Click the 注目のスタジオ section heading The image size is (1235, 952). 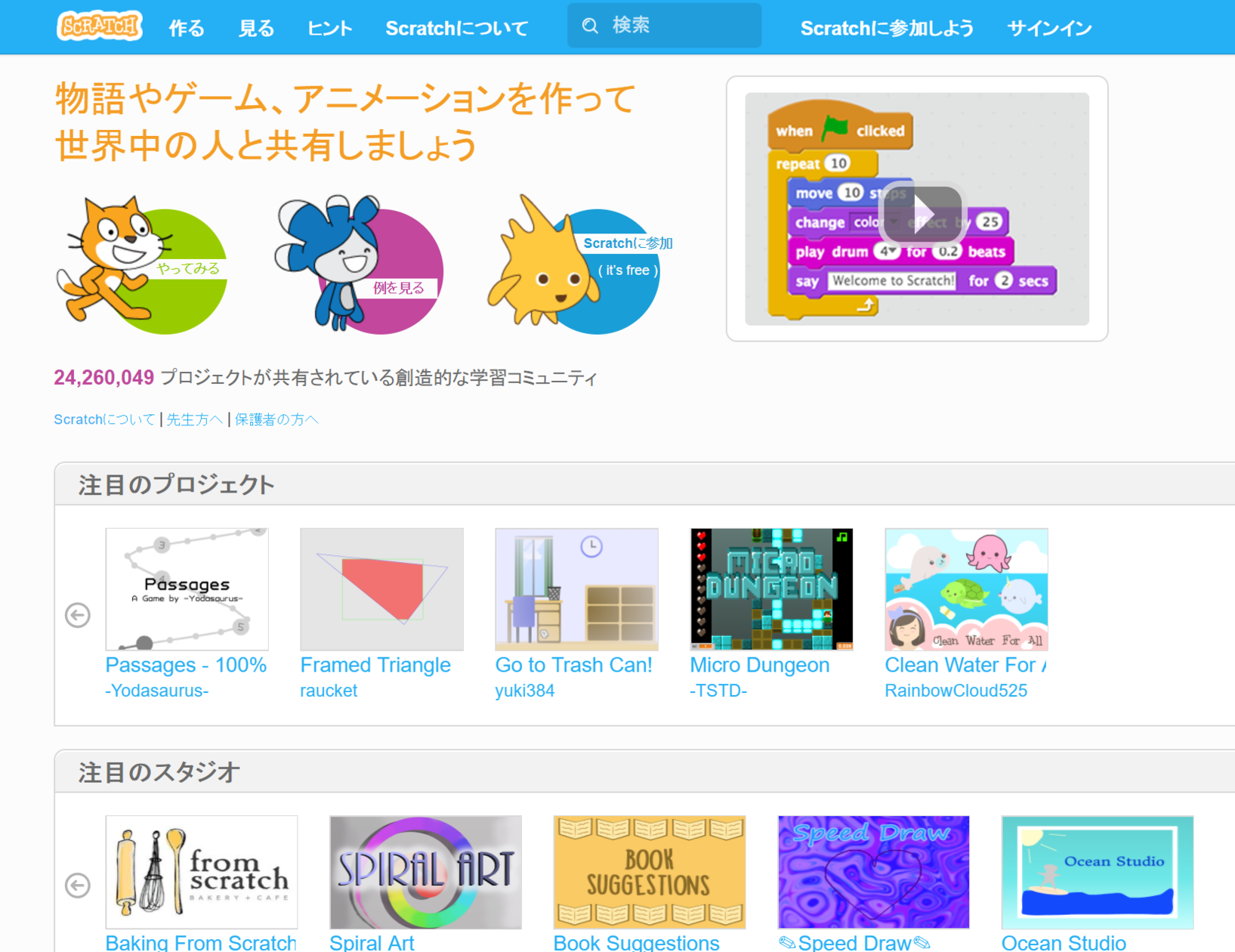pyautogui.click(x=159, y=772)
